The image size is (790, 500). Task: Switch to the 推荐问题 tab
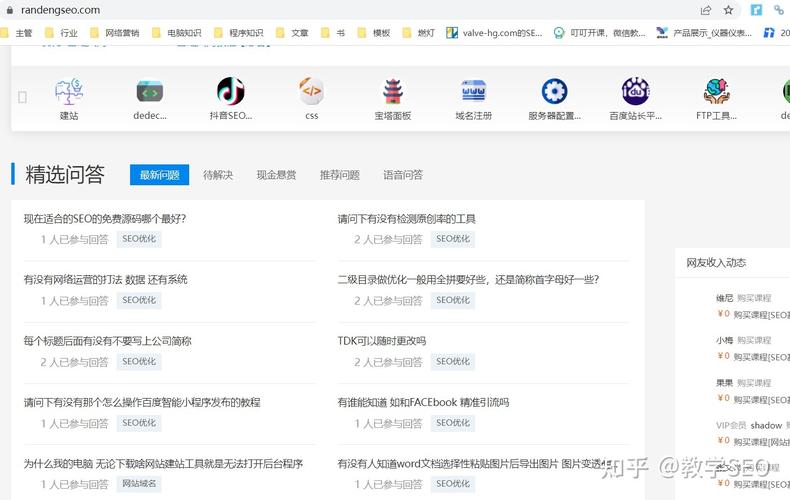click(340, 175)
